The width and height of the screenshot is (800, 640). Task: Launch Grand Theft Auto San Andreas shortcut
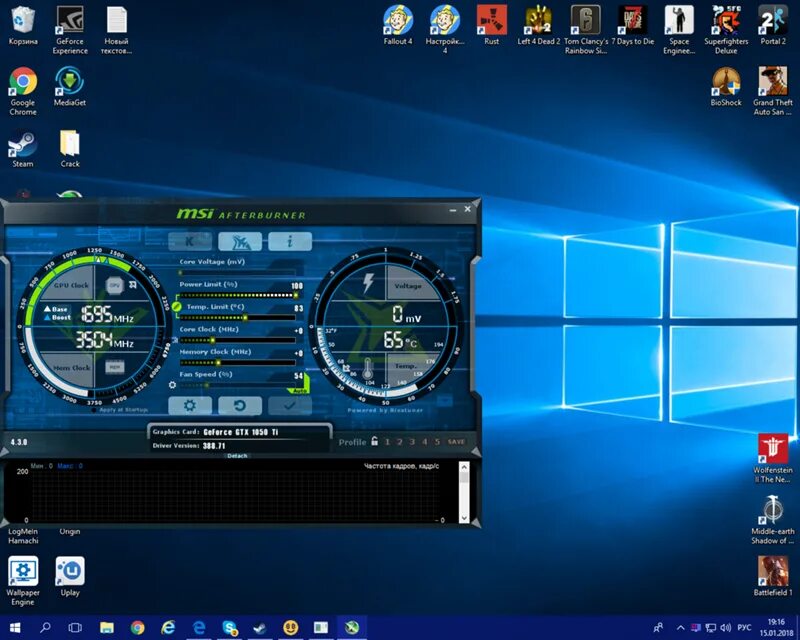[x=773, y=91]
